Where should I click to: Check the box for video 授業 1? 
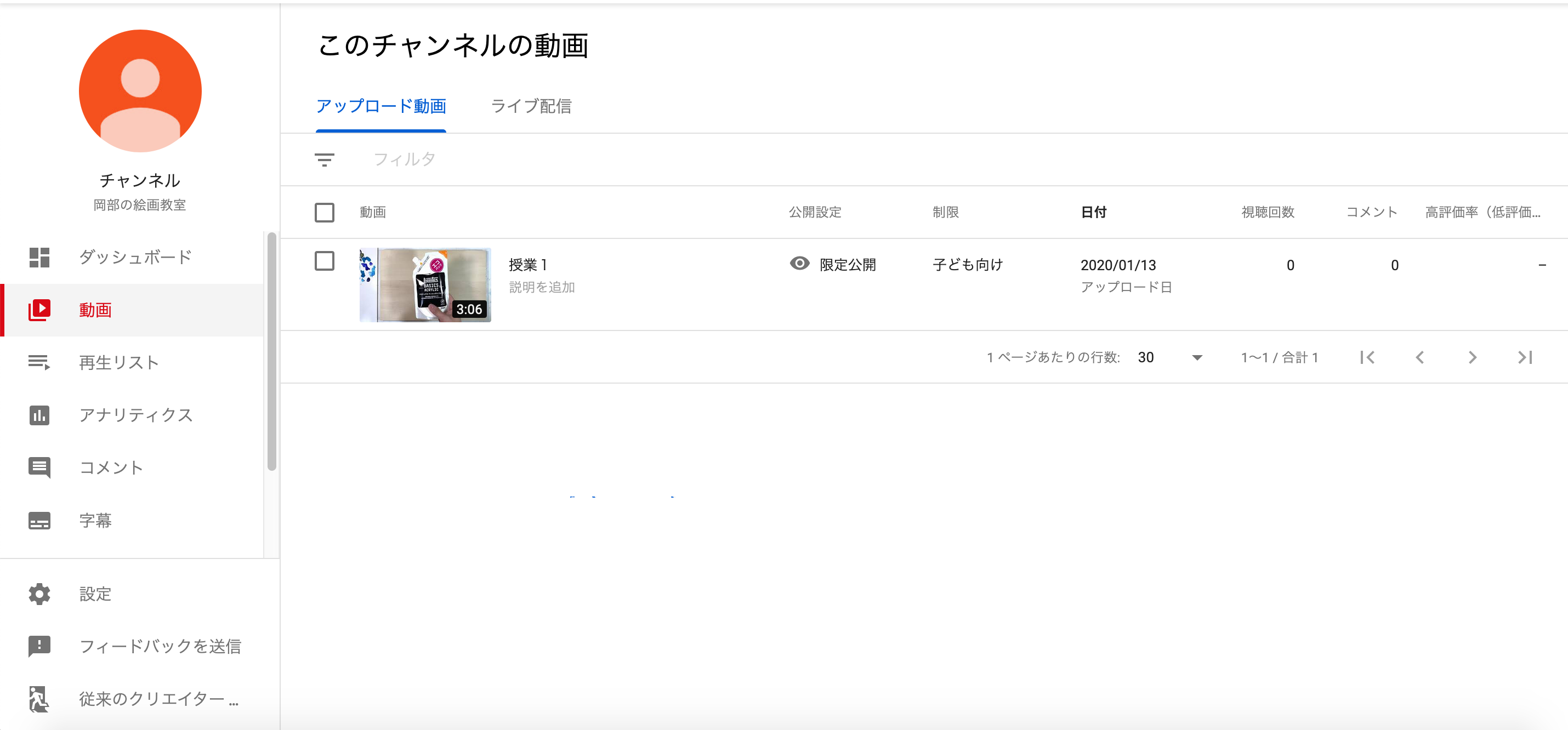[x=325, y=261]
